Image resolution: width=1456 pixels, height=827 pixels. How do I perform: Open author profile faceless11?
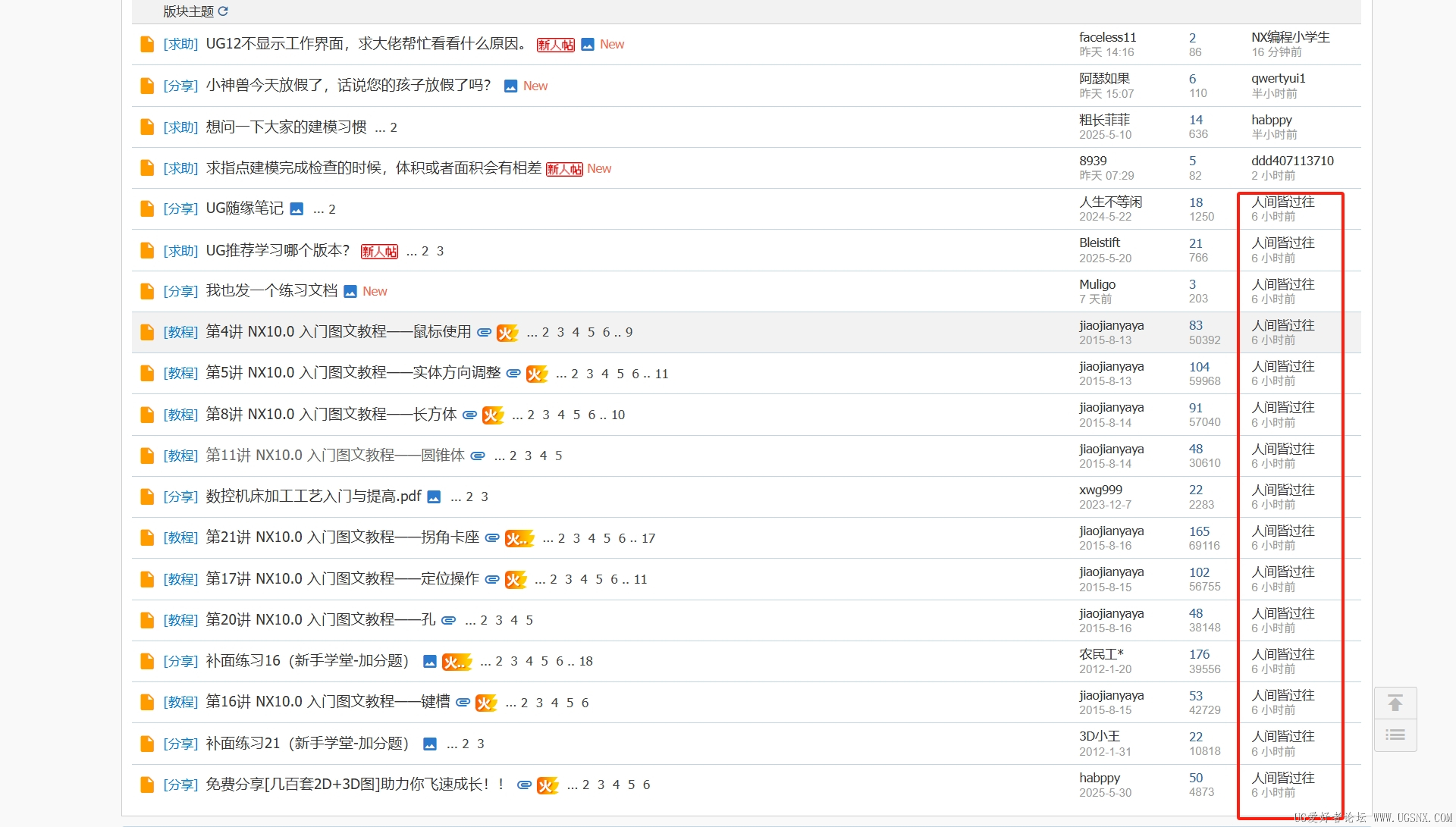click(x=1107, y=37)
